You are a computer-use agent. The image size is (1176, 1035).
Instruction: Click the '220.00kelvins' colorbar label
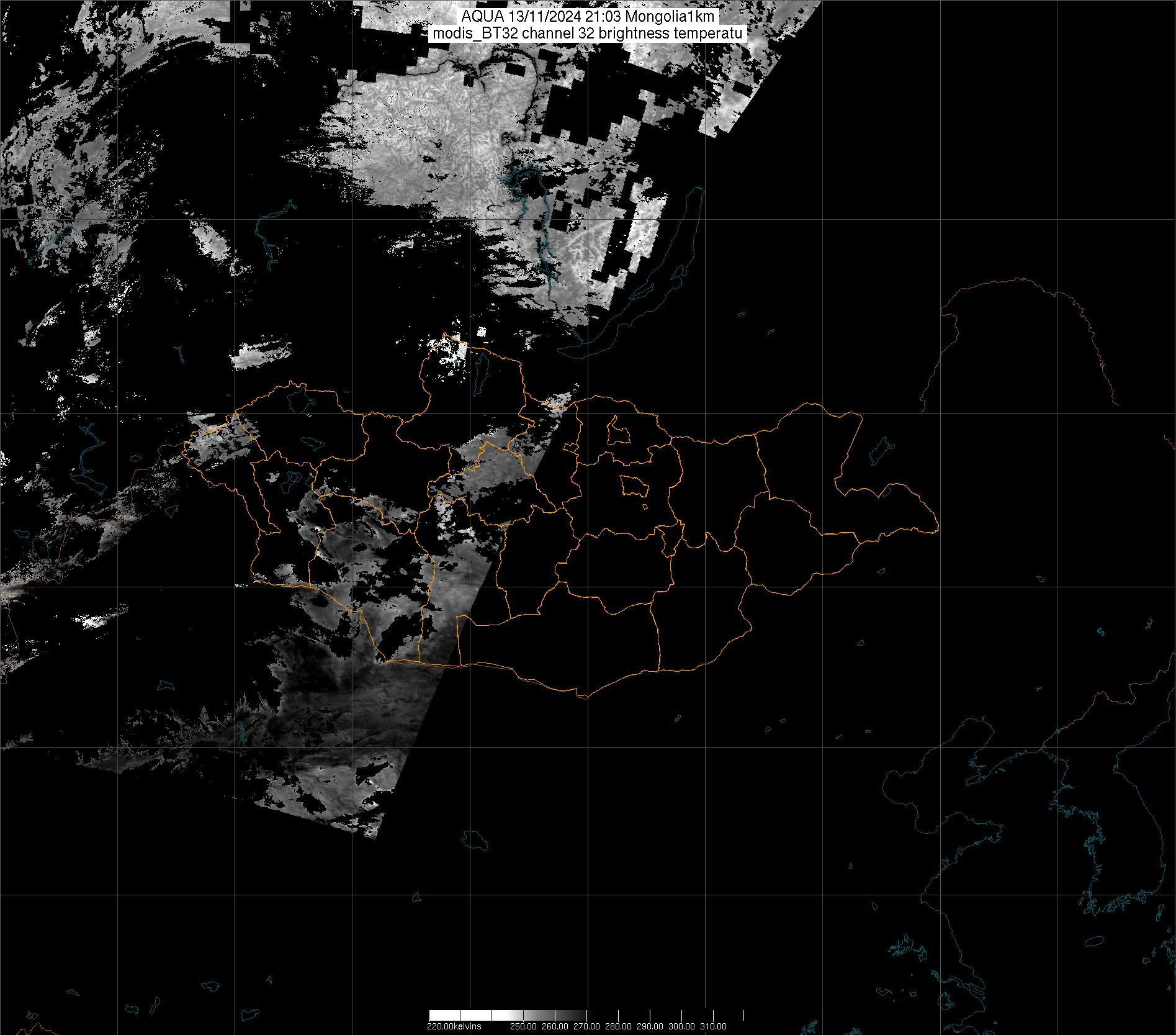pyautogui.click(x=454, y=1026)
